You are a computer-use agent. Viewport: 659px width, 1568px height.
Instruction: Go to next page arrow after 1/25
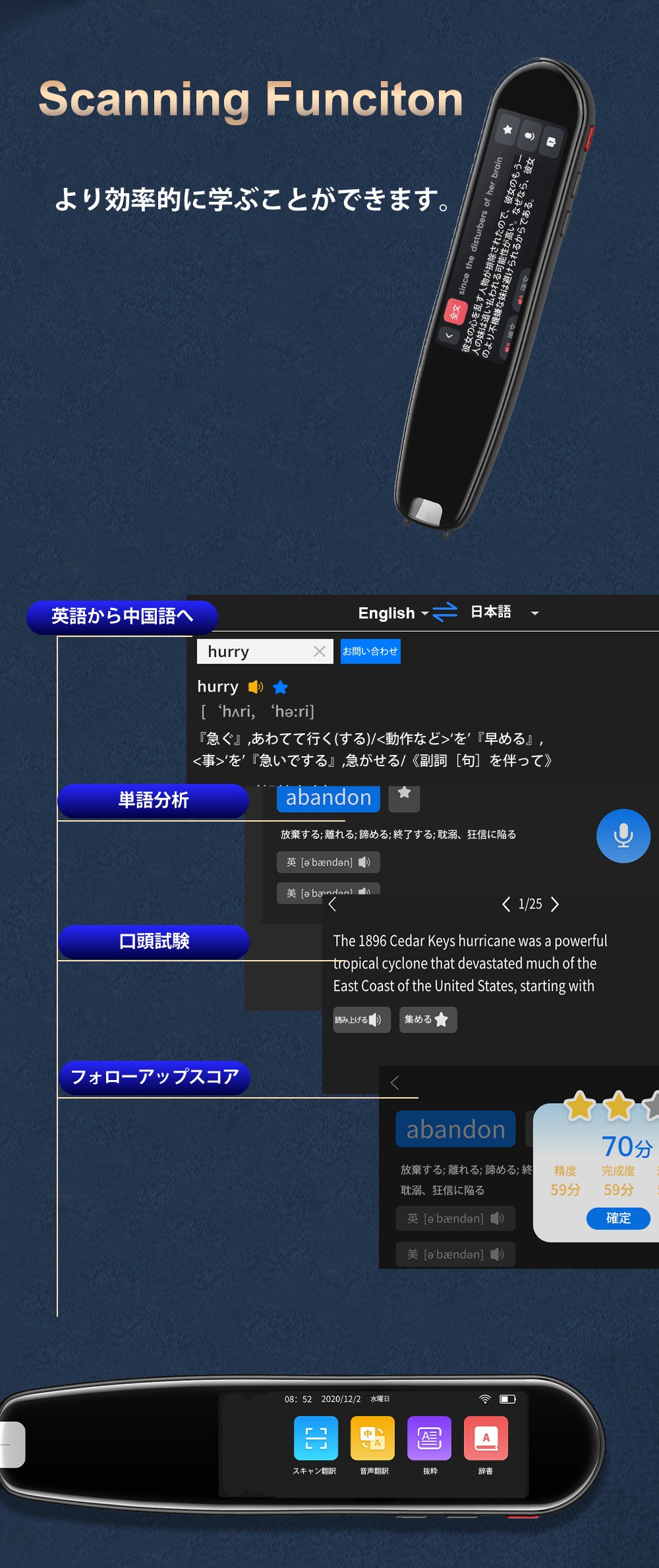pyautogui.click(x=555, y=904)
